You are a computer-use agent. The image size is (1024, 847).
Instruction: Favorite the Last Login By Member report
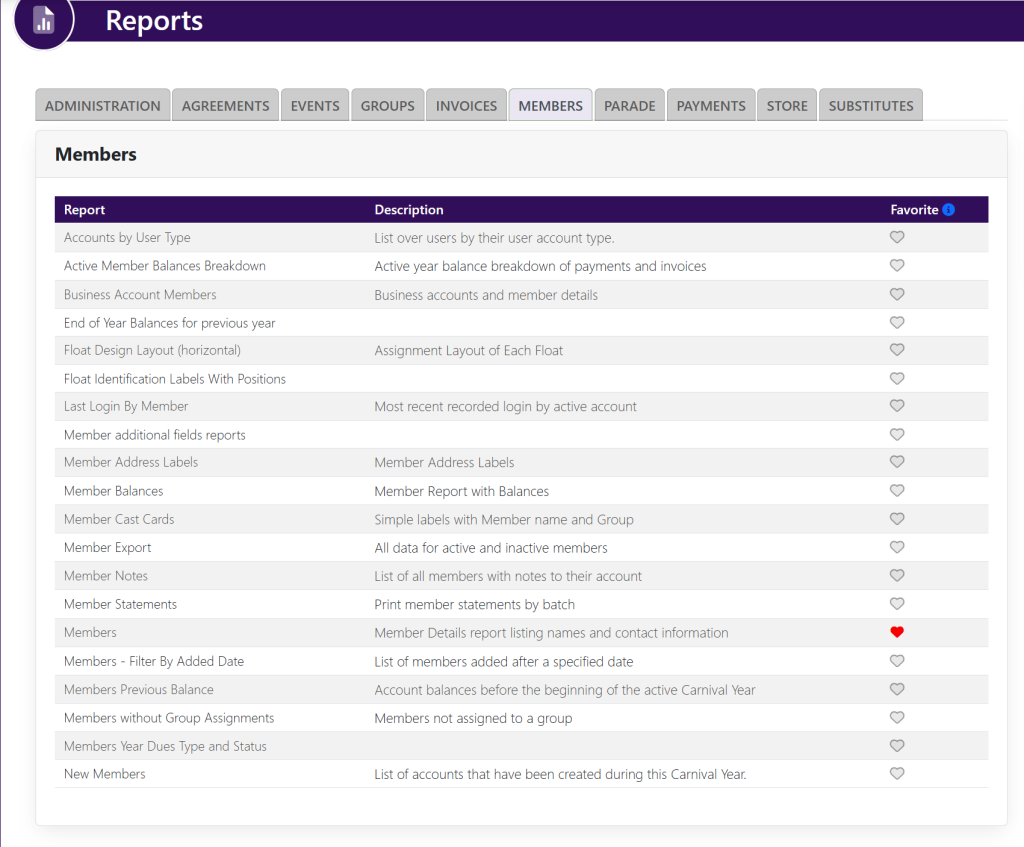897,406
